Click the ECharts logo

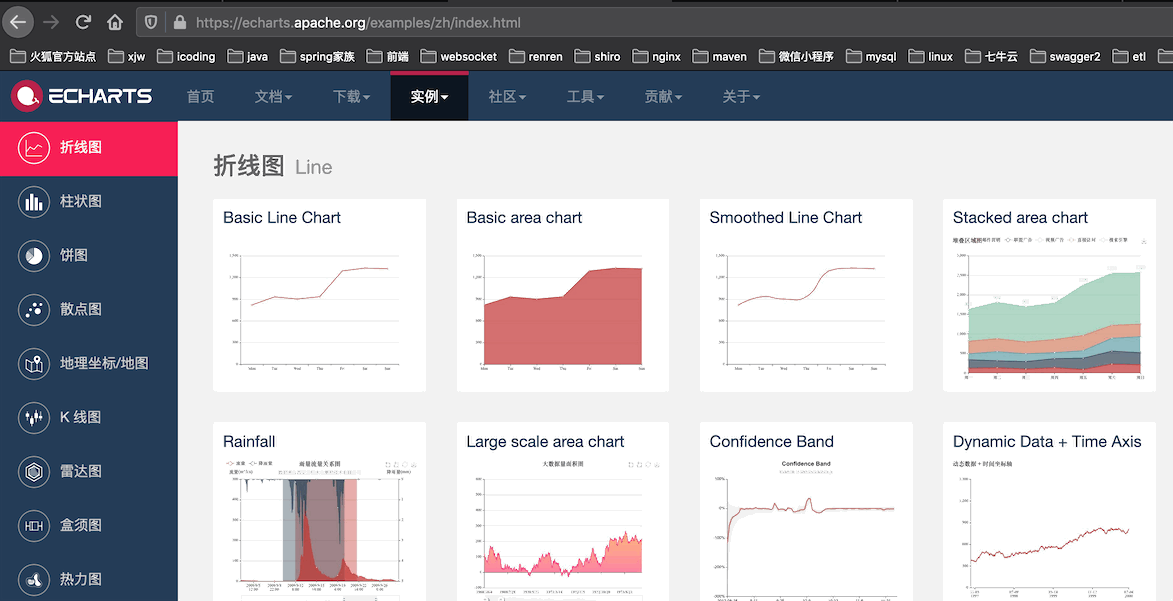pos(82,96)
